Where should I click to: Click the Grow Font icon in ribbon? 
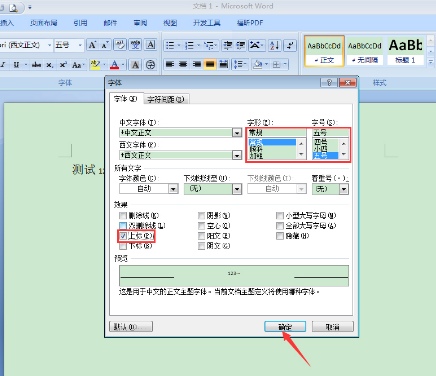(x=92, y=45)
